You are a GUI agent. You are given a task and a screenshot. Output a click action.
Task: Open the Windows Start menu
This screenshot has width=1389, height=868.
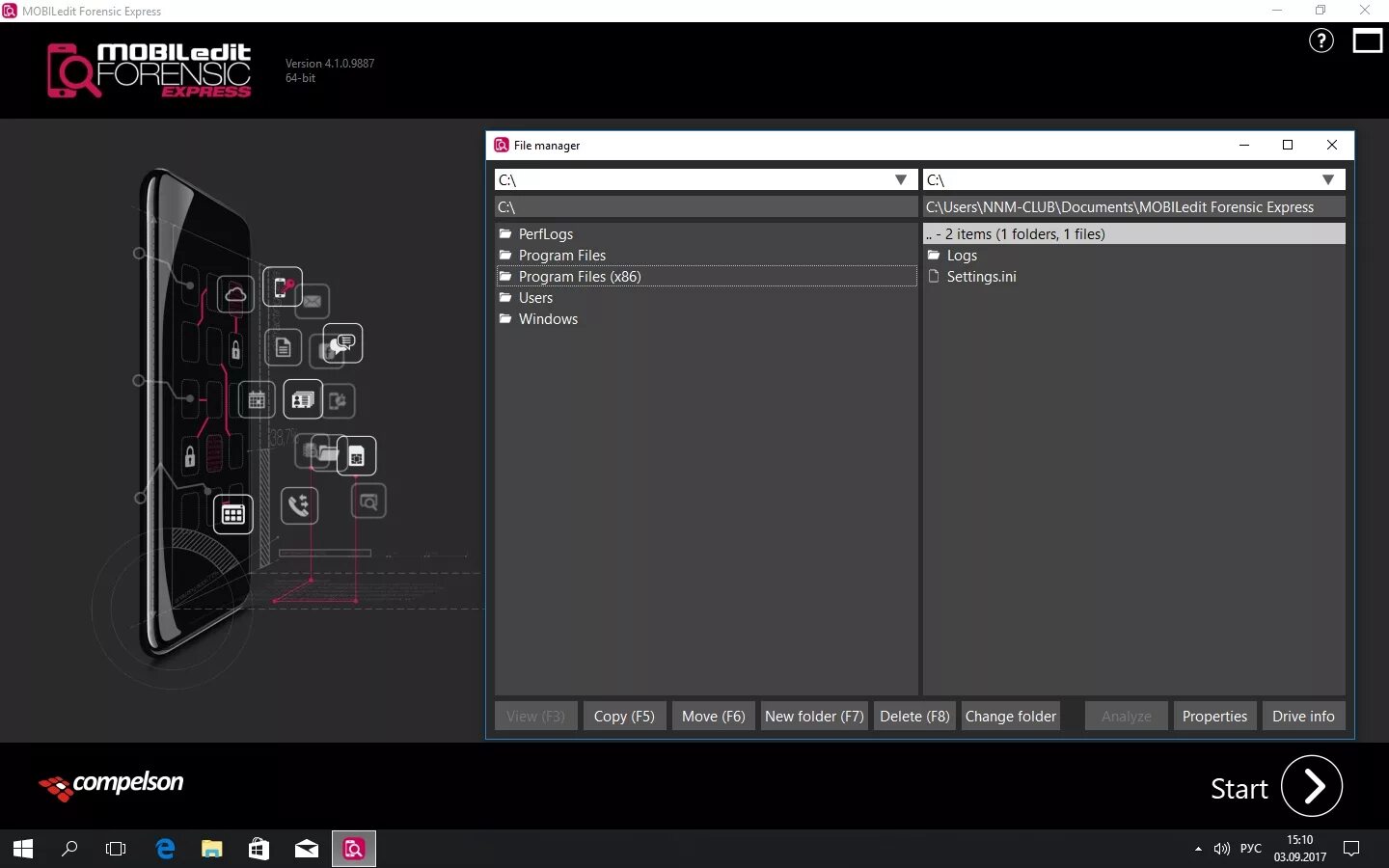tap(23, 849)
